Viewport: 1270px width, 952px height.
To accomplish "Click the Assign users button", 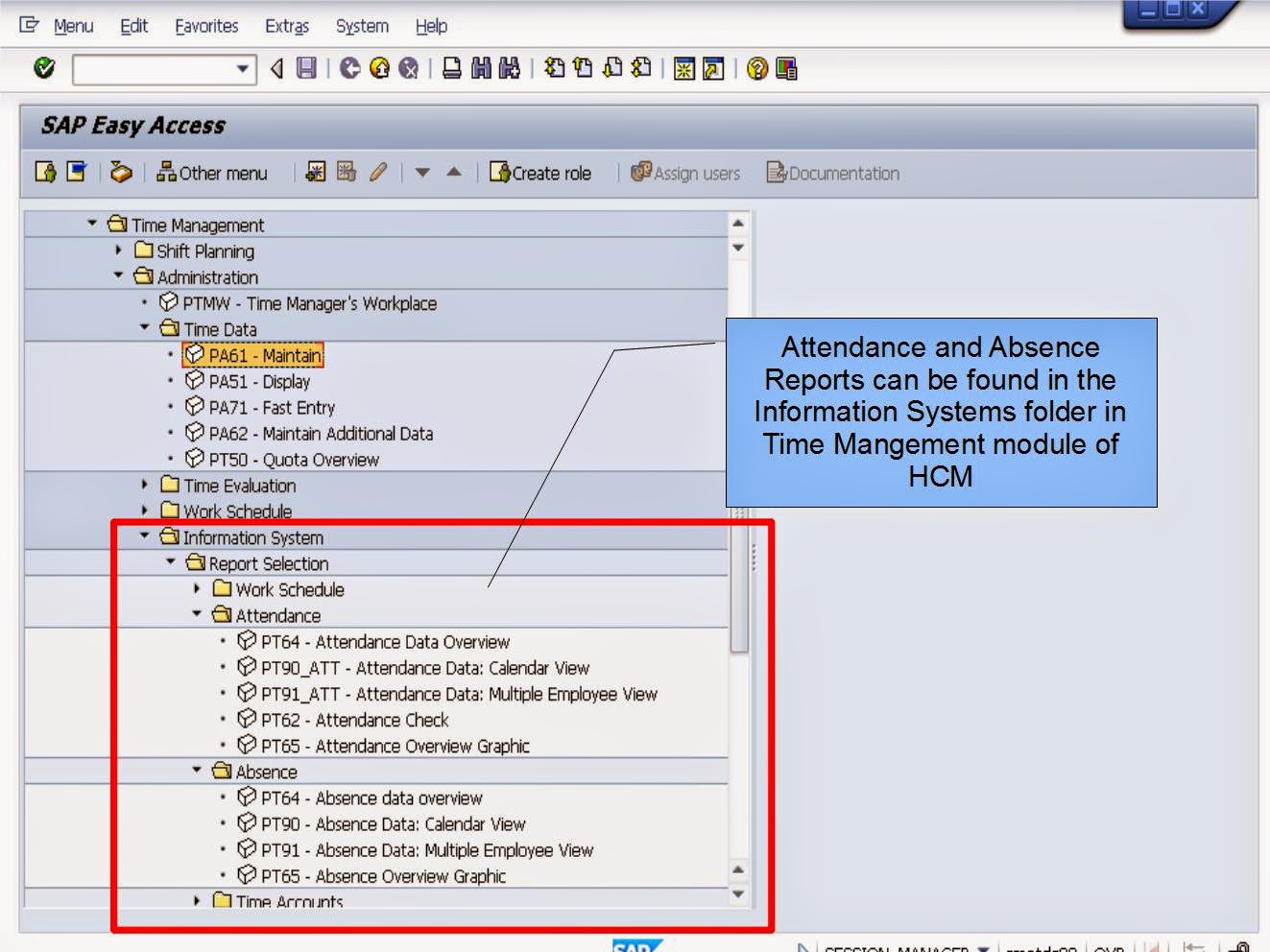I will [x=686, y=173].
